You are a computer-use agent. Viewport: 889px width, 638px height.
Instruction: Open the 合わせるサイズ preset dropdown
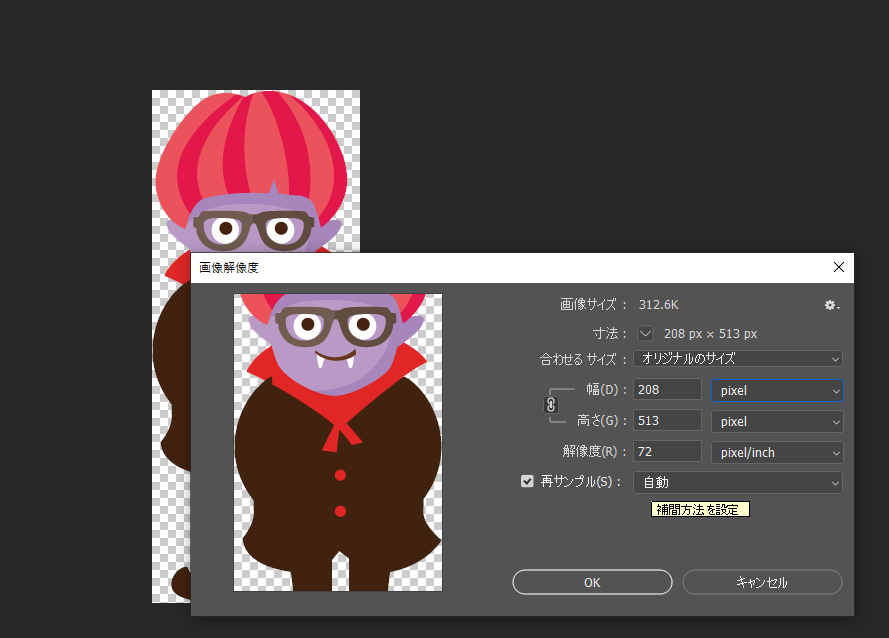tap(737, 358)
